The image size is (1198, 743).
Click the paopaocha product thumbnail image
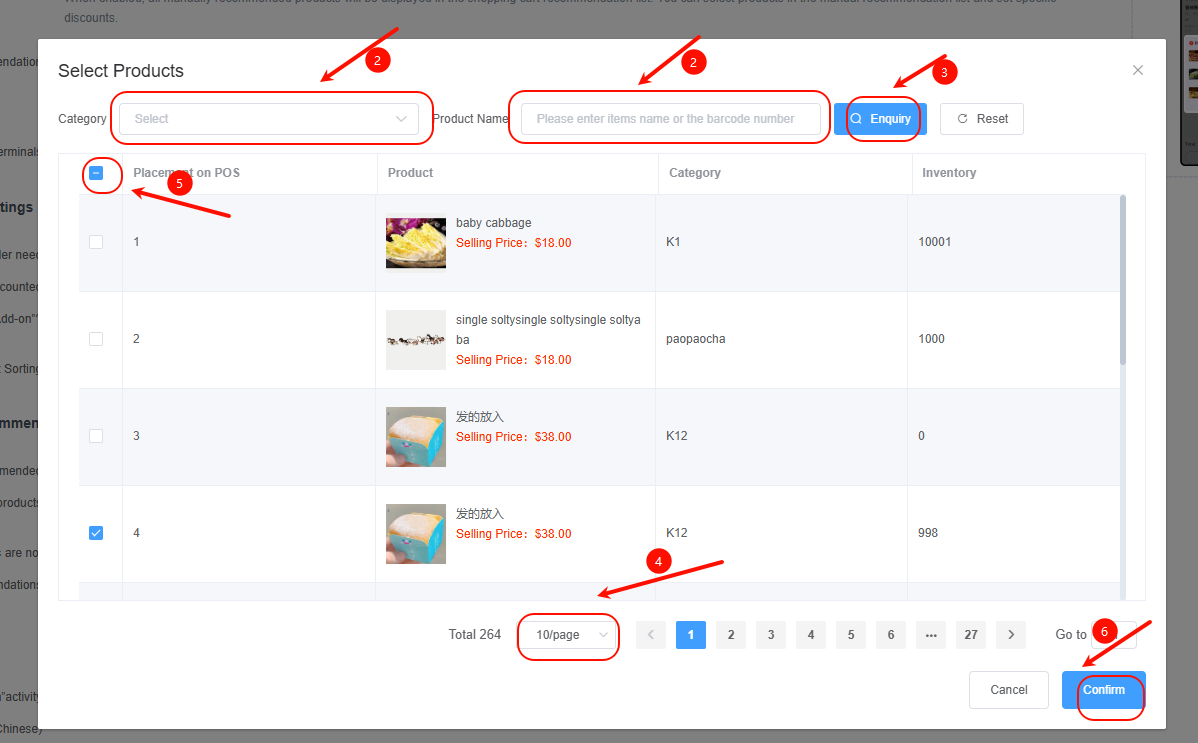pyautogui.click(x=416, y=340)
